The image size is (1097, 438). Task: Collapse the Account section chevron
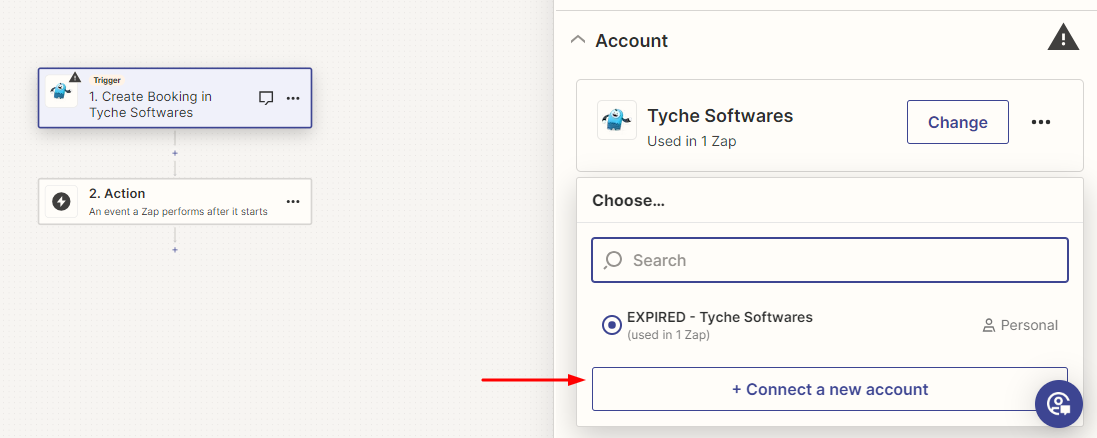578,40
